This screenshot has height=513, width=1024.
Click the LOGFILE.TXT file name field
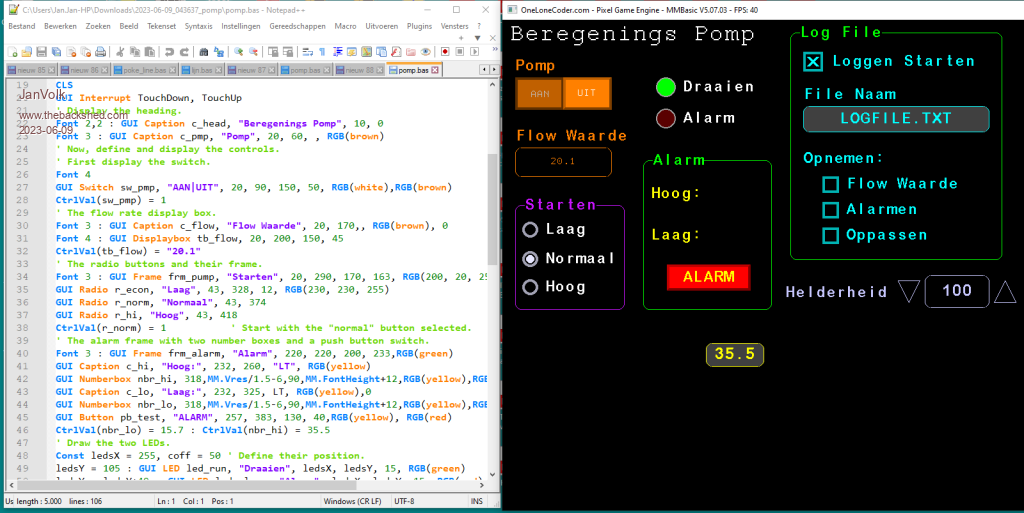pos(896,119)
